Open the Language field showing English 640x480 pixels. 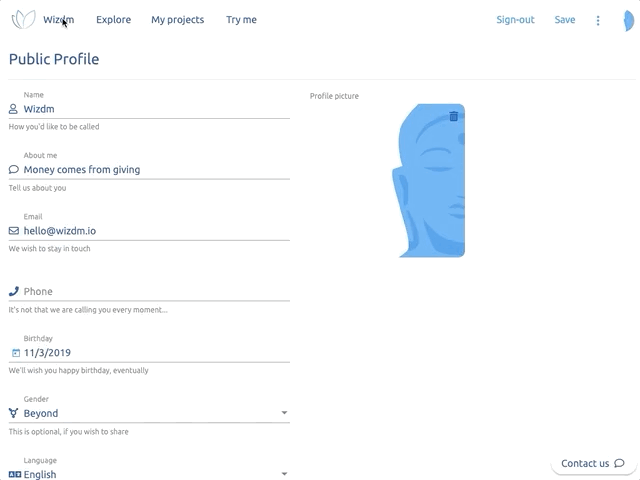(149, 473)
